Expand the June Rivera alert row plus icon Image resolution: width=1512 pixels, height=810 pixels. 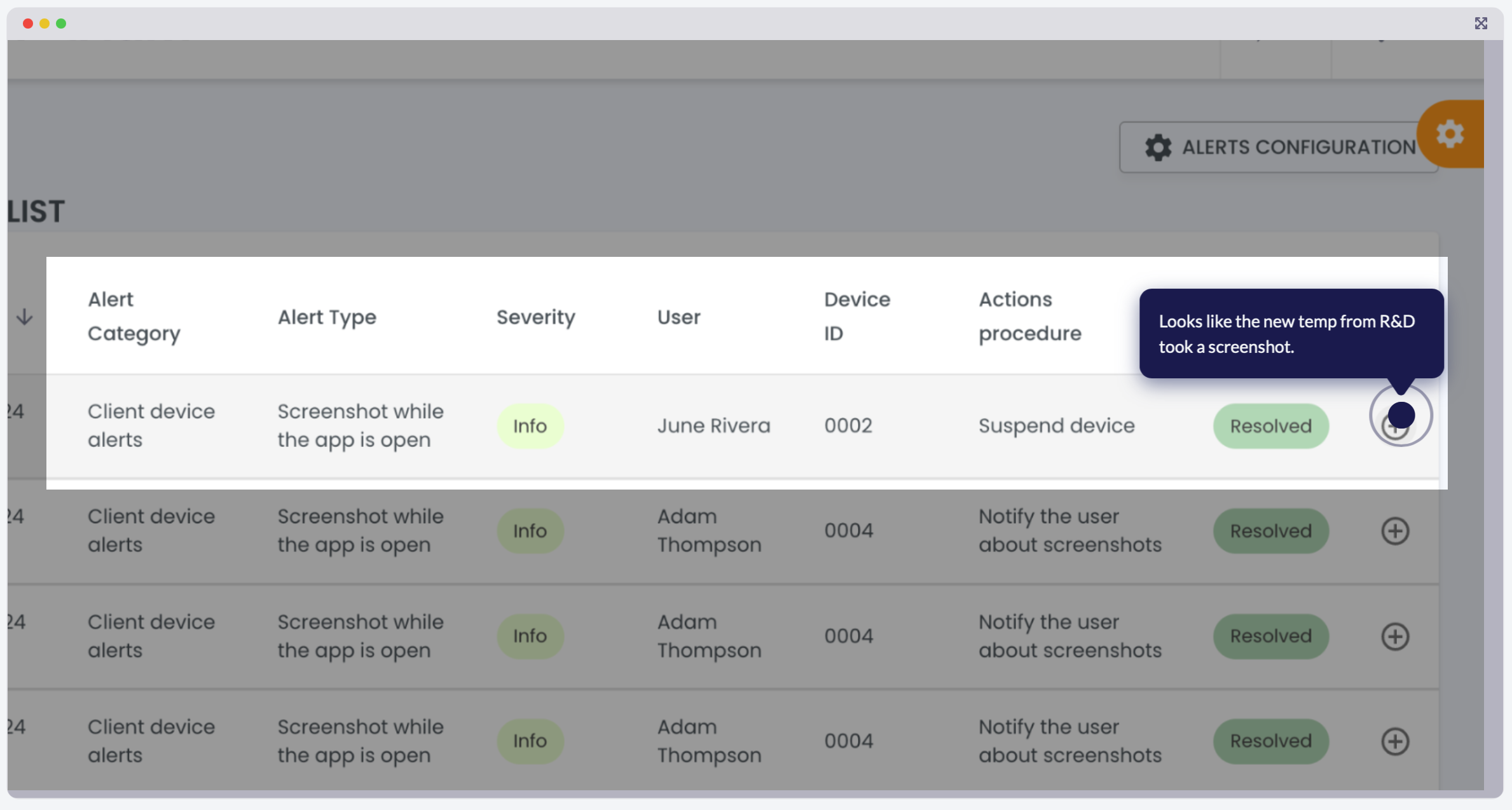[1396, 426]
